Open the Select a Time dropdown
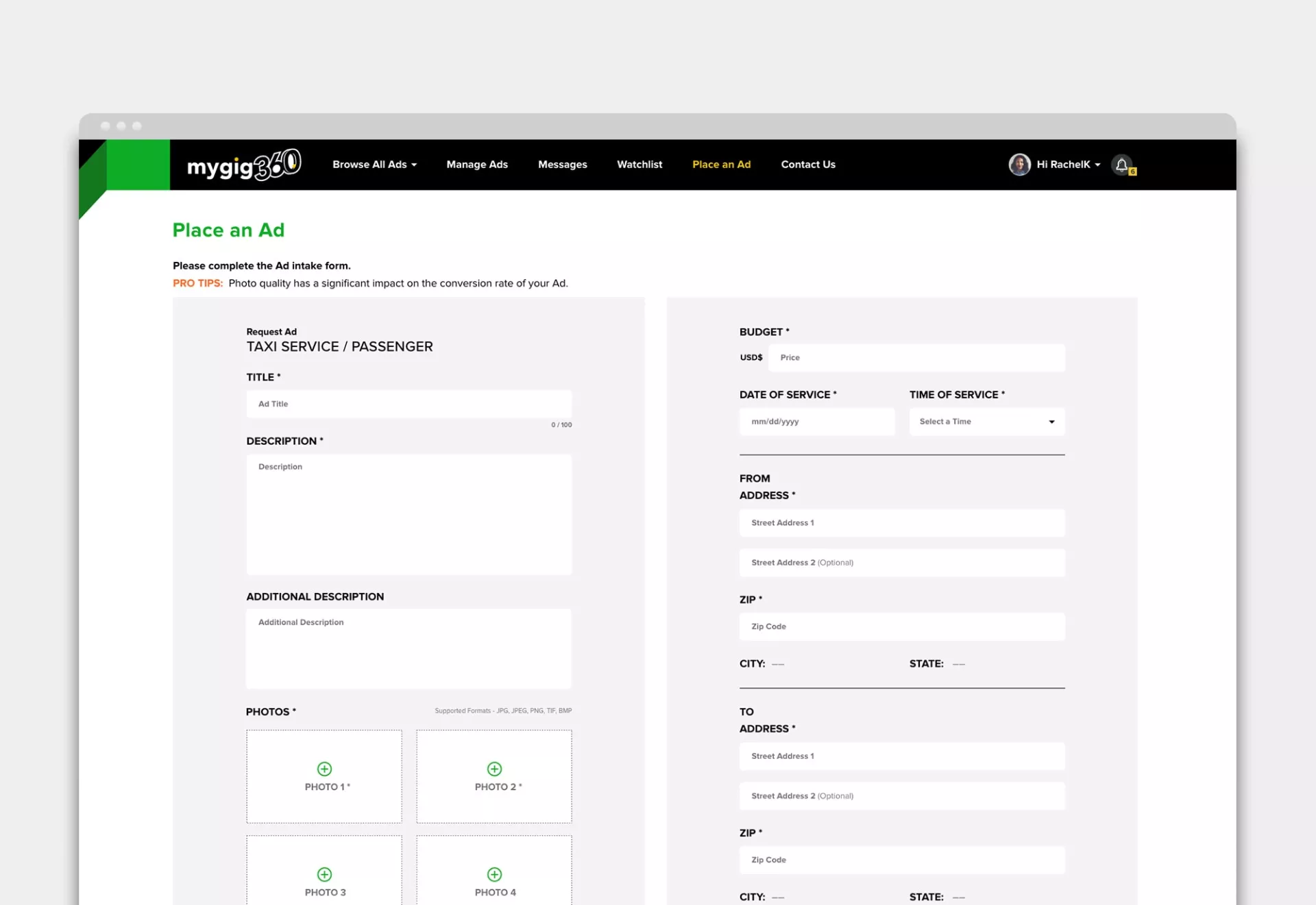1316x905 pixels. (986, 422)
